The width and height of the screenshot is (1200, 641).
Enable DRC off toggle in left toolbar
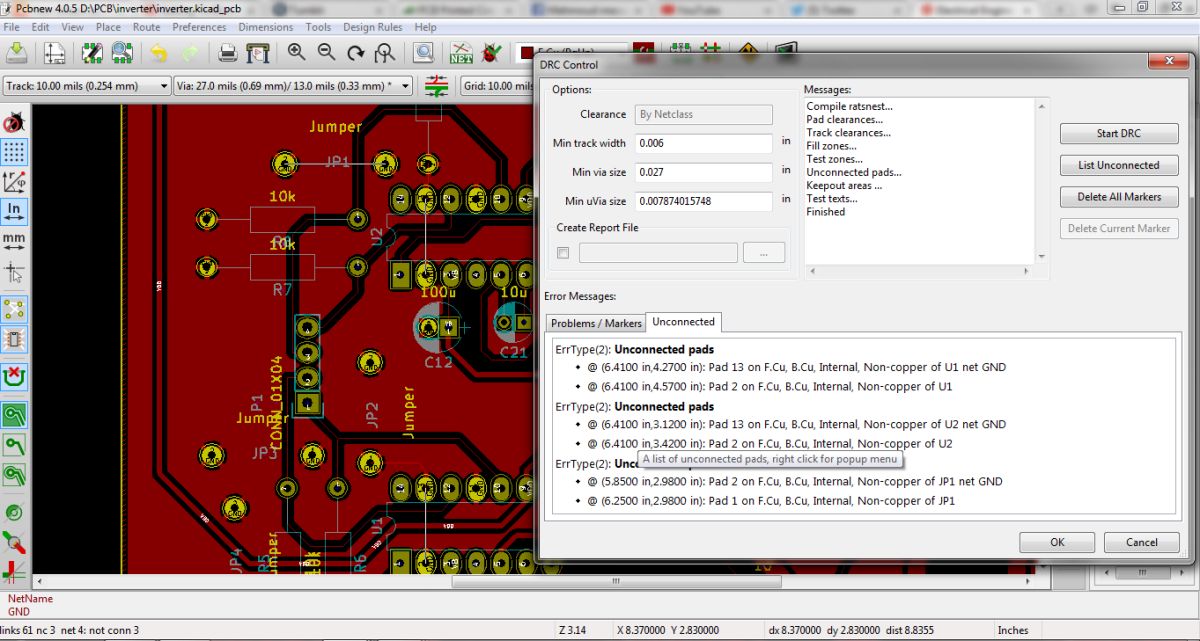14,123
